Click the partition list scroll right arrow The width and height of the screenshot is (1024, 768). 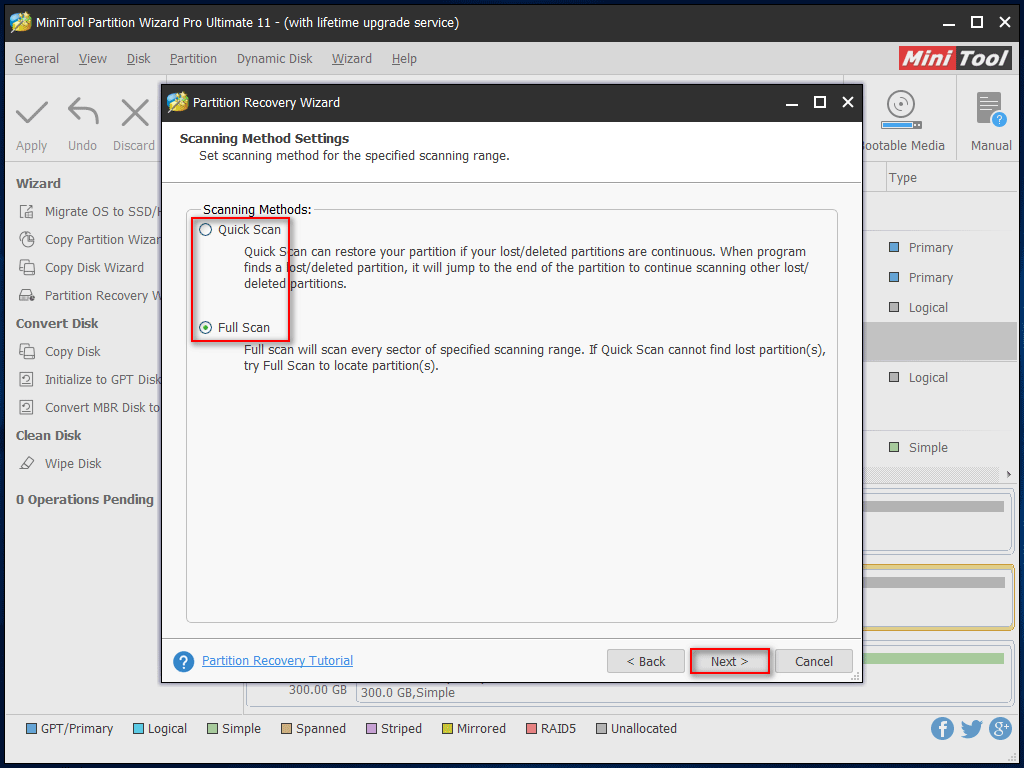pyautogui.click(x=1009, y=475)
